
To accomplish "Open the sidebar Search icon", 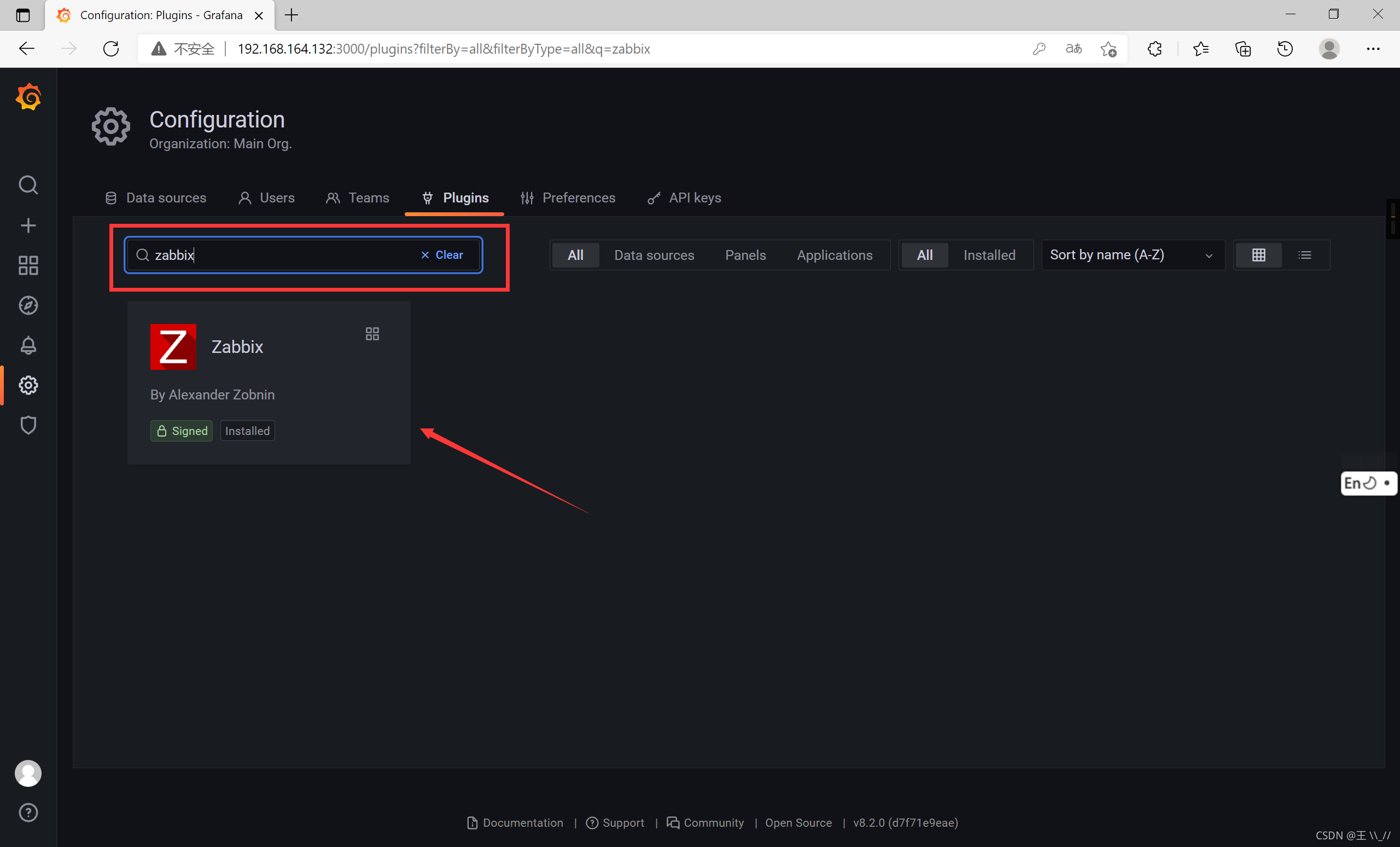I will click(x=28, y=185).
